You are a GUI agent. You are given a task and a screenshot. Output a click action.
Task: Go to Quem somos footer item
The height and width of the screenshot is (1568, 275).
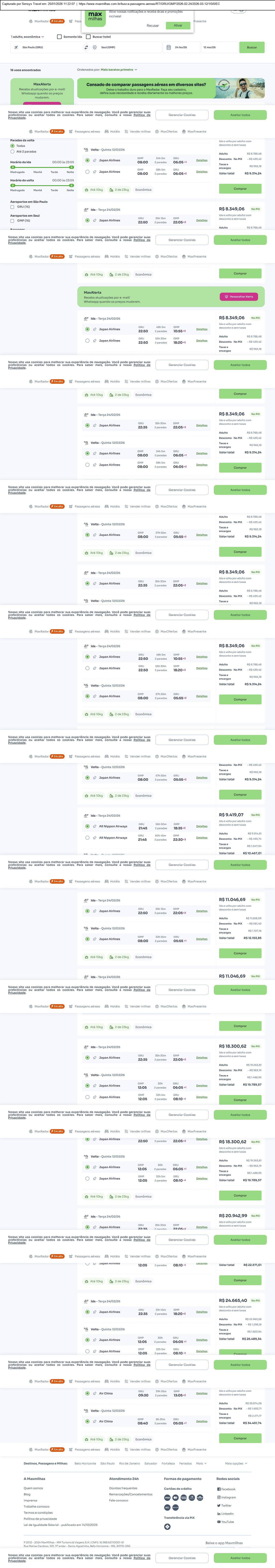(33, 1488)
